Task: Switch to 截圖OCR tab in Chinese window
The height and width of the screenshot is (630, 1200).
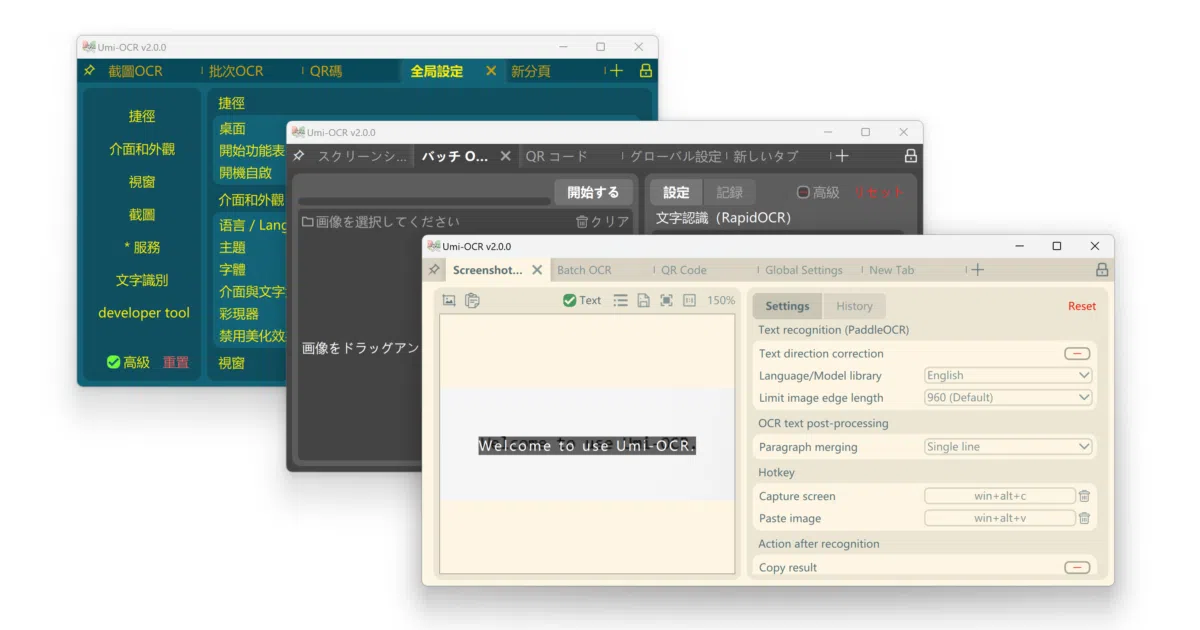Action: (135, 71)
